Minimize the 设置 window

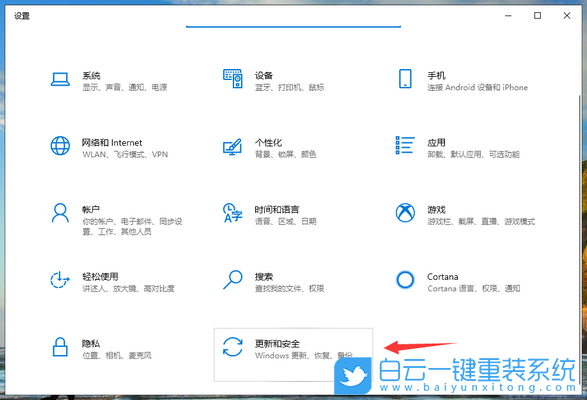[508, 15]
